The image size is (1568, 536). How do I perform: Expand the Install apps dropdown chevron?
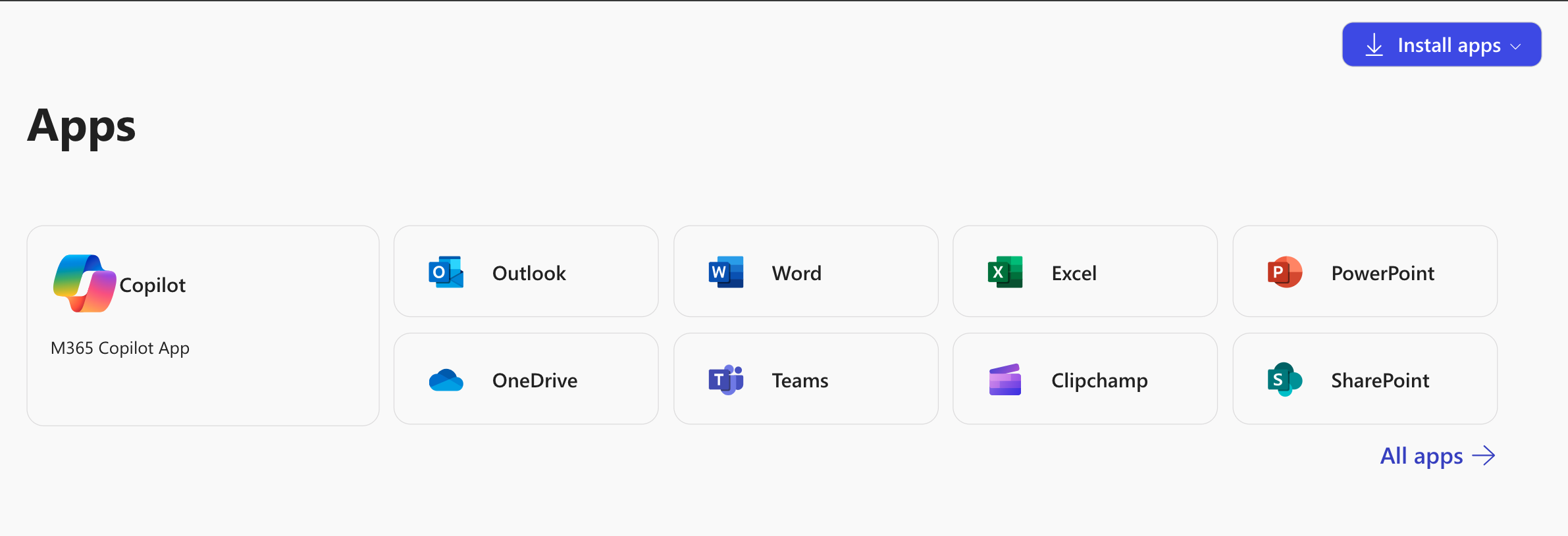pyautogui.click(x=1515, y=47)
